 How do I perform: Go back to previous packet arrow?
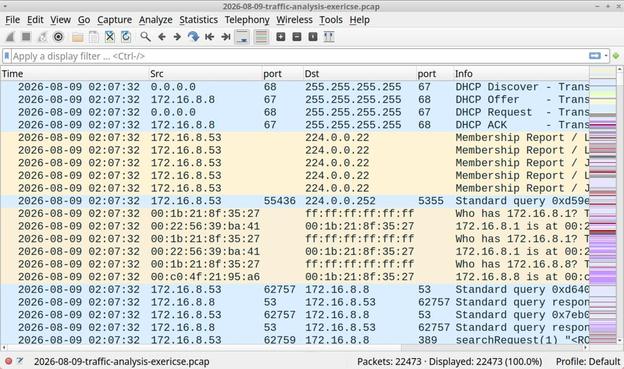pos(162,37)
